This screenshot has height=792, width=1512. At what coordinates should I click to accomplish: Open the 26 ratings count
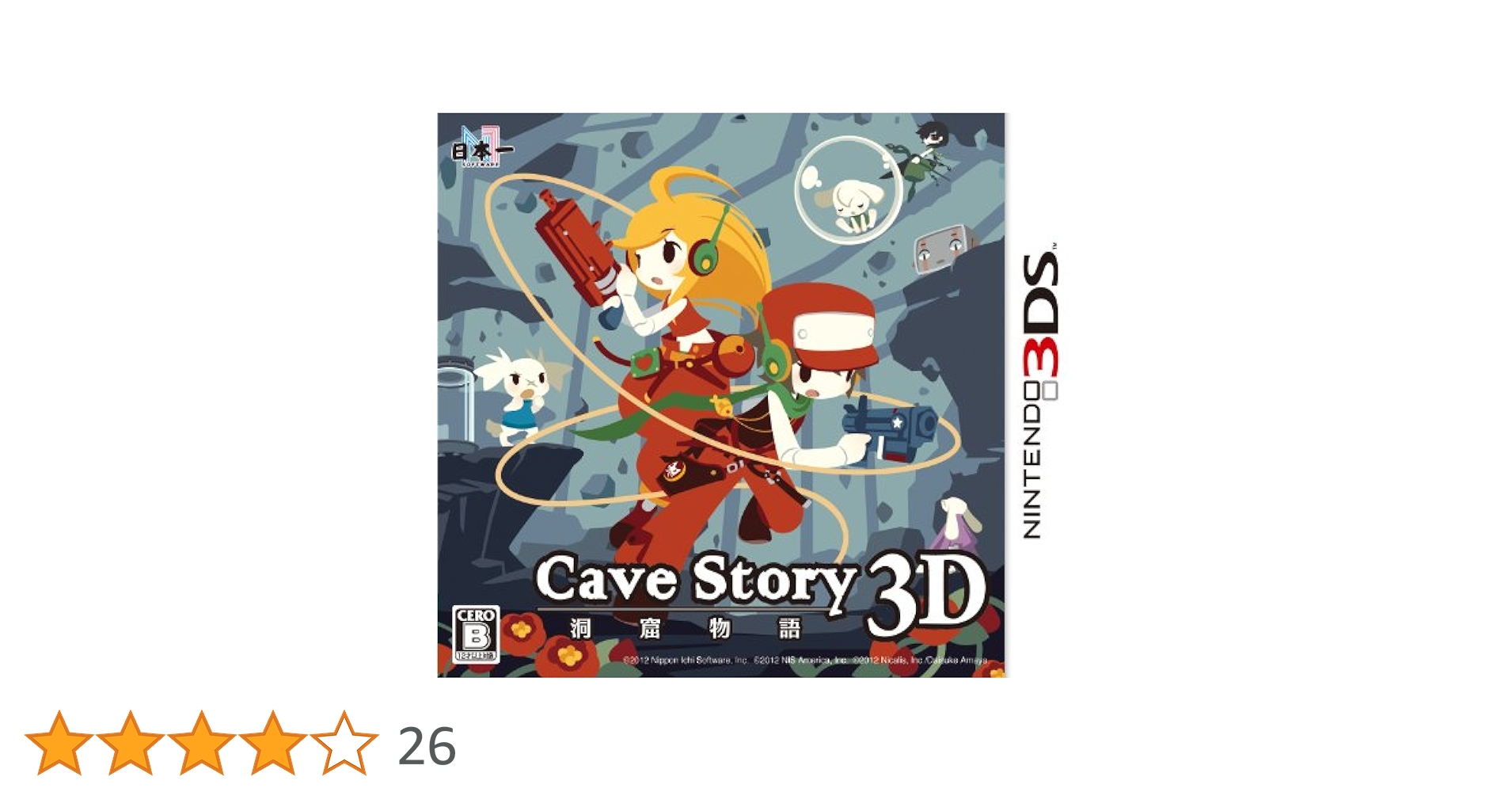tap(427, 746)
